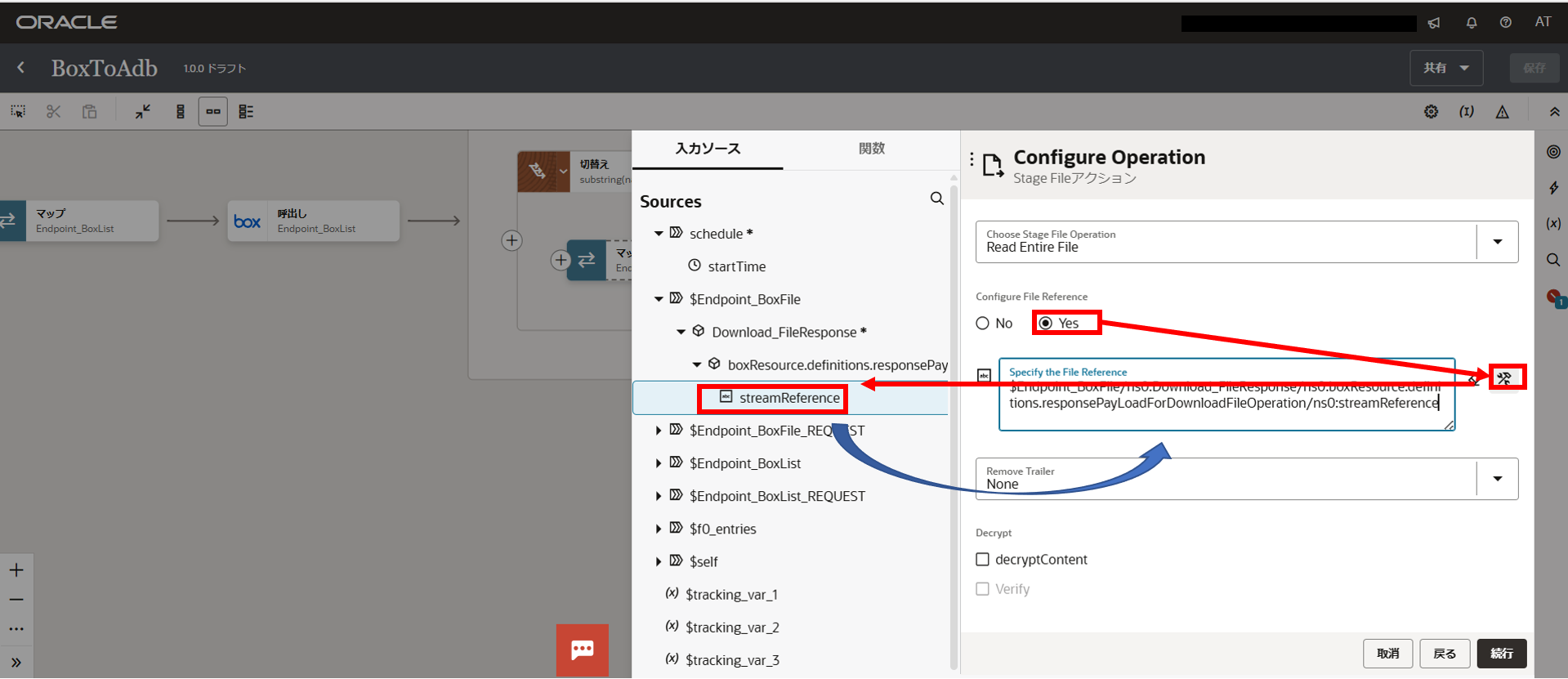Select the box 呼出し Endpoint_BoxList node
The image size is (1568, 679).
pos(314,221)
